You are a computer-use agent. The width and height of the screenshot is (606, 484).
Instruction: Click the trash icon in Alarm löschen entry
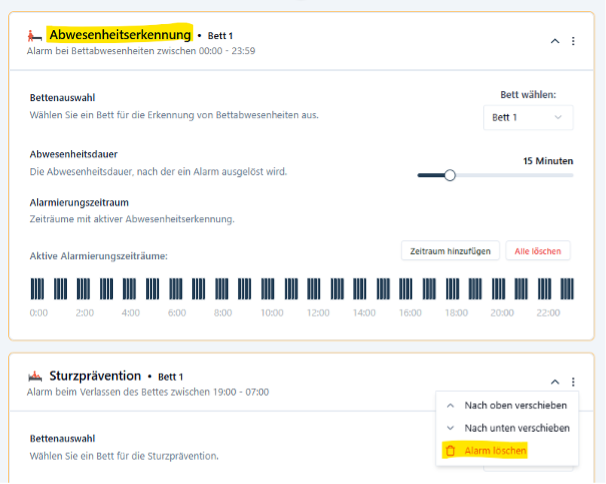(x=451, y=451)
